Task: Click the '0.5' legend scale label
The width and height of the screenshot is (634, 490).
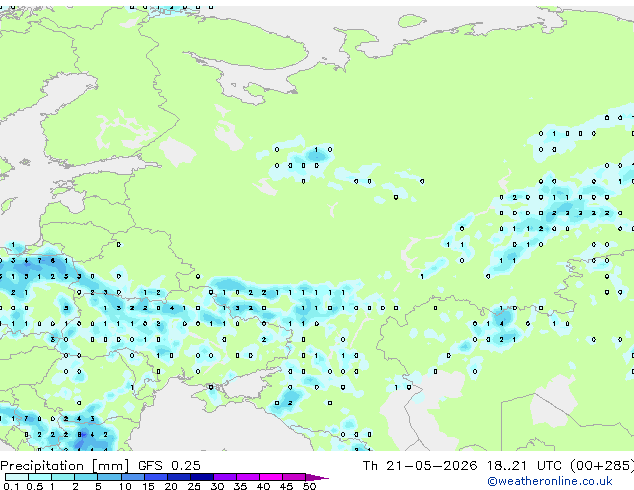Action: (34, 486)
